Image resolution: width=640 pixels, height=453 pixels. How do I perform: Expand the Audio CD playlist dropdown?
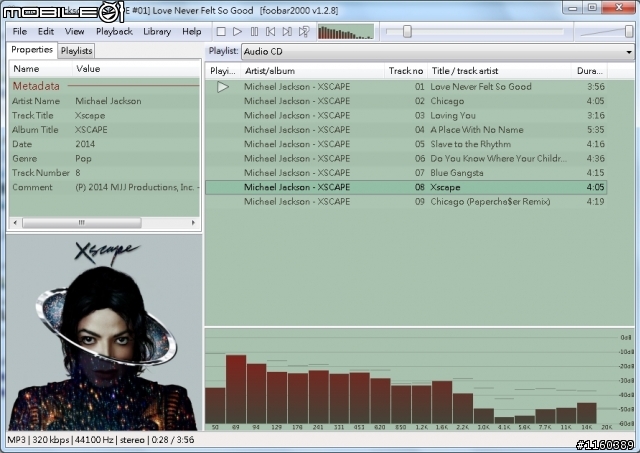(629, 52)
